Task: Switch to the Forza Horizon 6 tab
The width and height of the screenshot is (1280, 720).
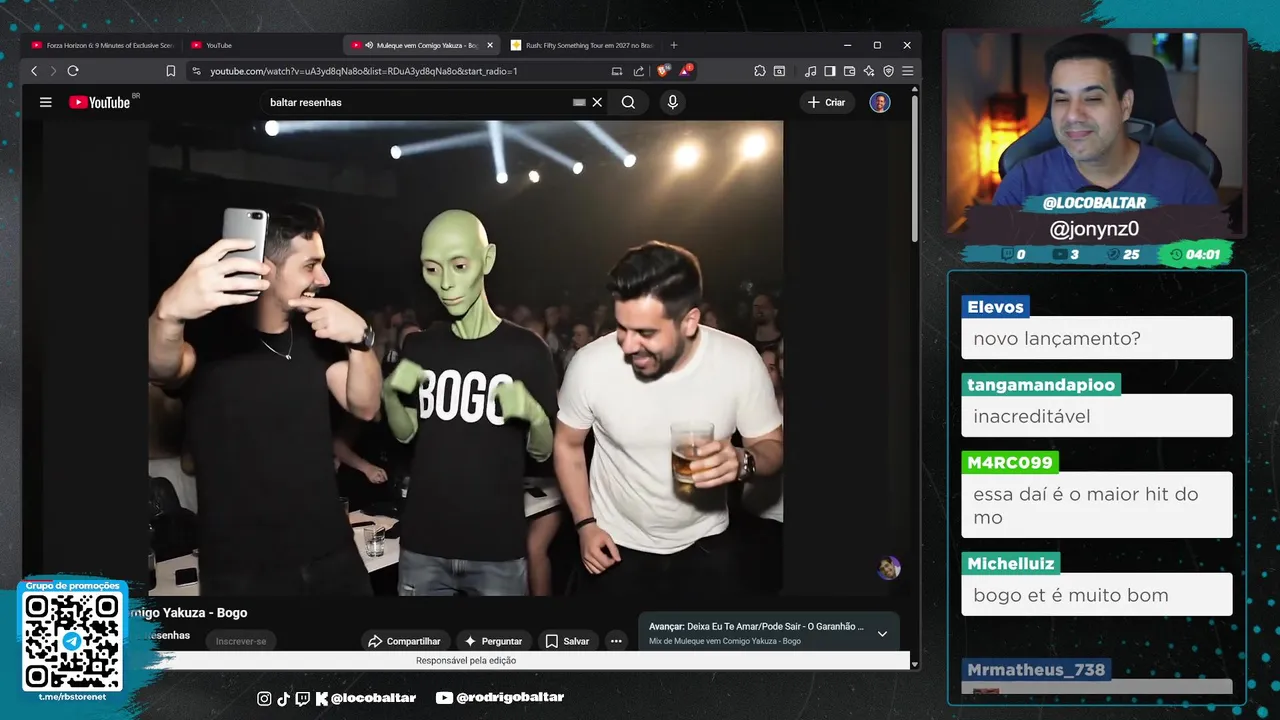Action: (x=102, y=45)
